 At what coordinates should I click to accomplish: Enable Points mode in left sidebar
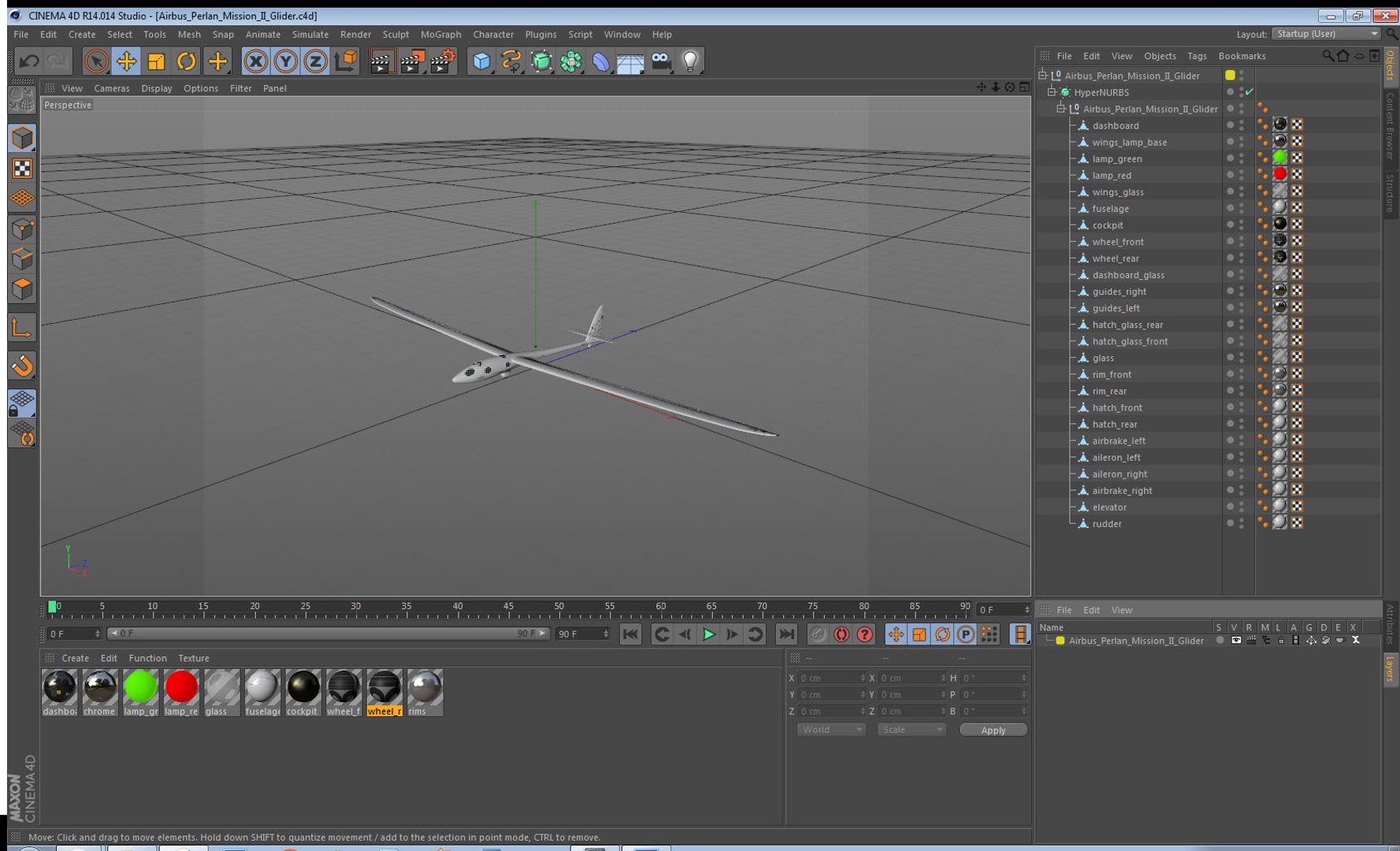click(22, 229)
